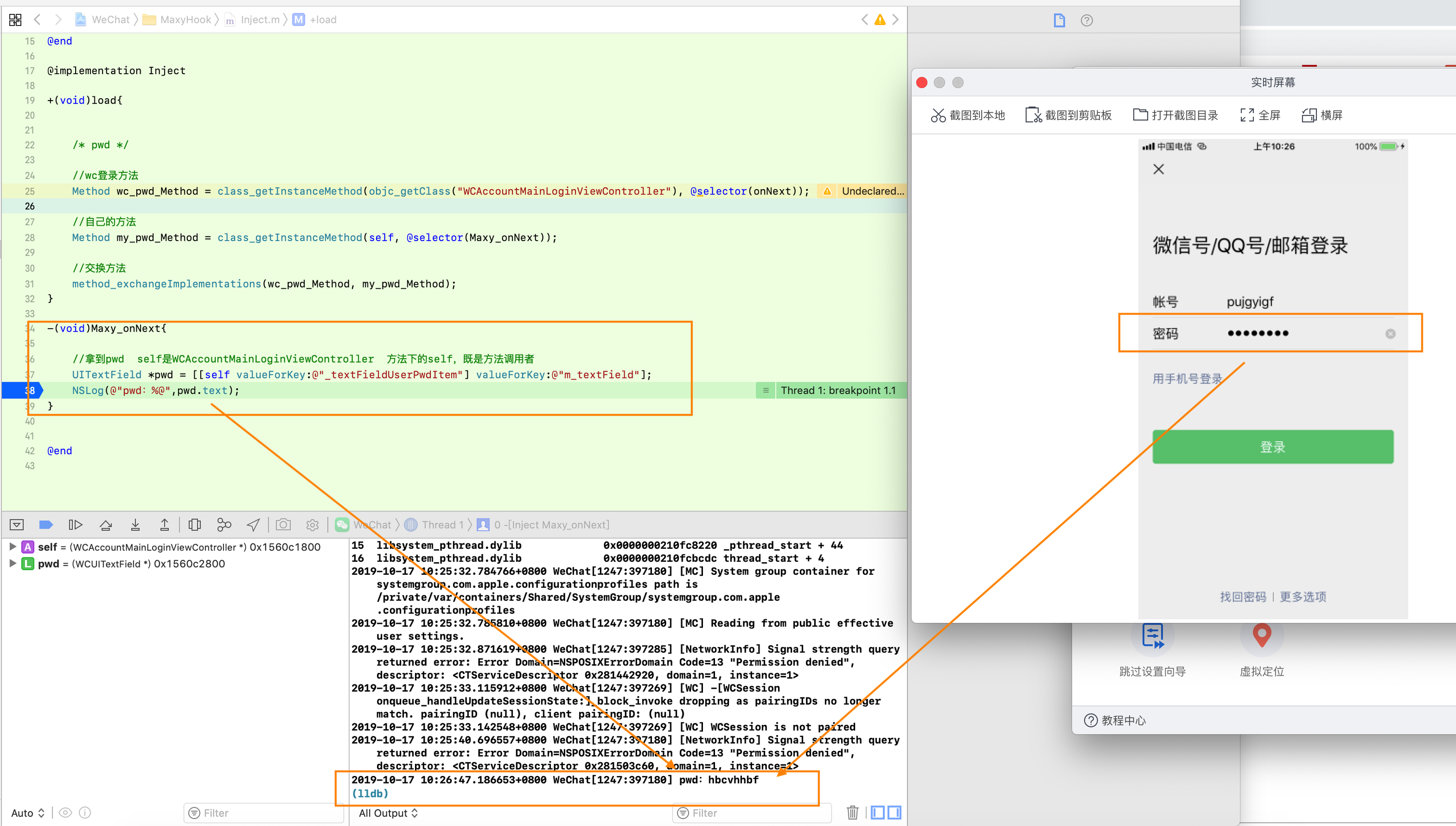Click the 用手机号登录 link

[x=1187, y=378]
